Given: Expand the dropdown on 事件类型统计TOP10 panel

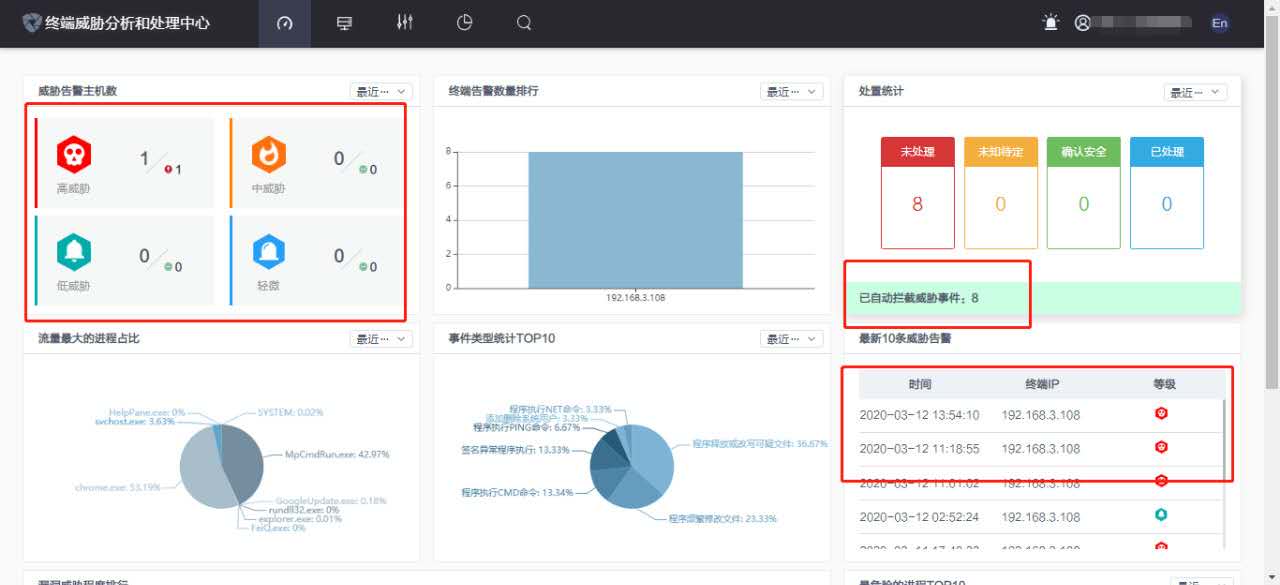Looking at the screenshot, I should pyautogui.click(x=793, y=338).
